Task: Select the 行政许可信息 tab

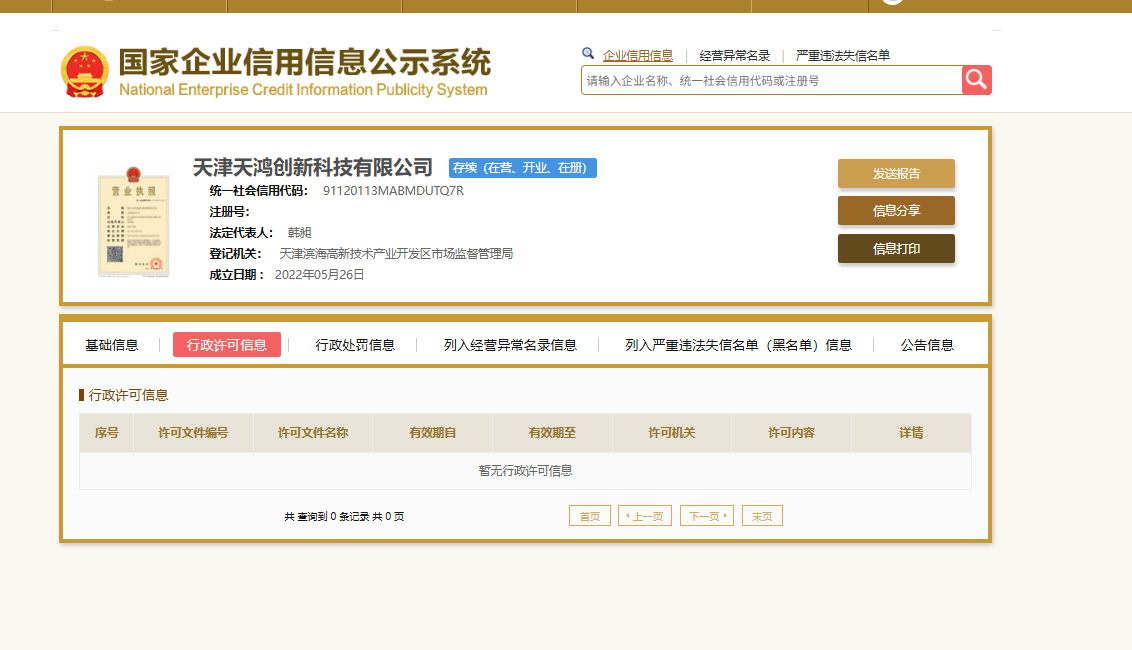Action: 227,344
